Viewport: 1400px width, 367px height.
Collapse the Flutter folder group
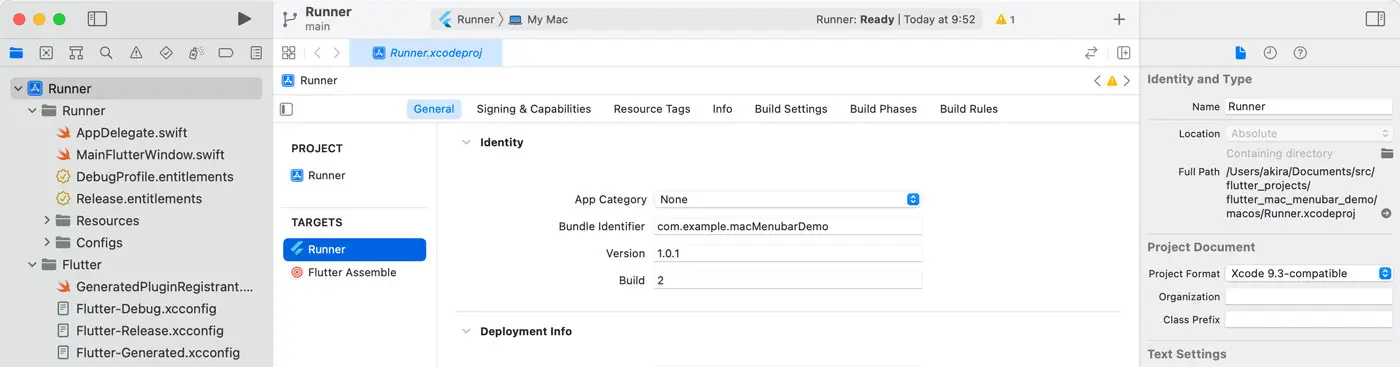tap(32, 265)
